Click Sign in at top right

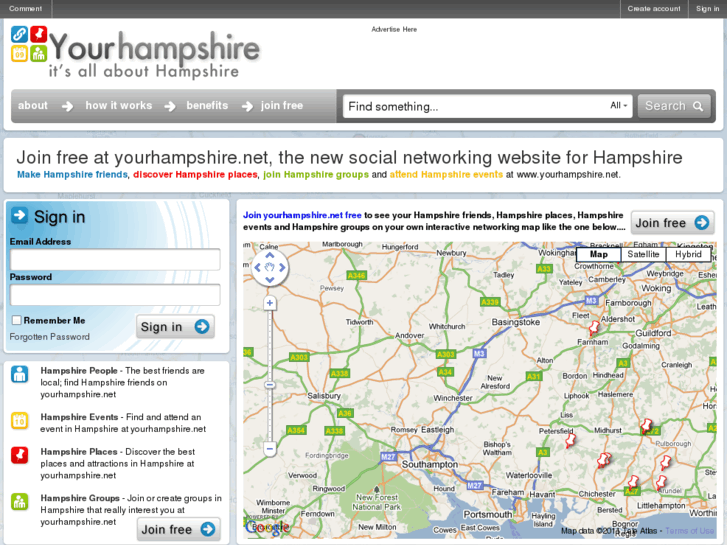[x=708, y=9]
